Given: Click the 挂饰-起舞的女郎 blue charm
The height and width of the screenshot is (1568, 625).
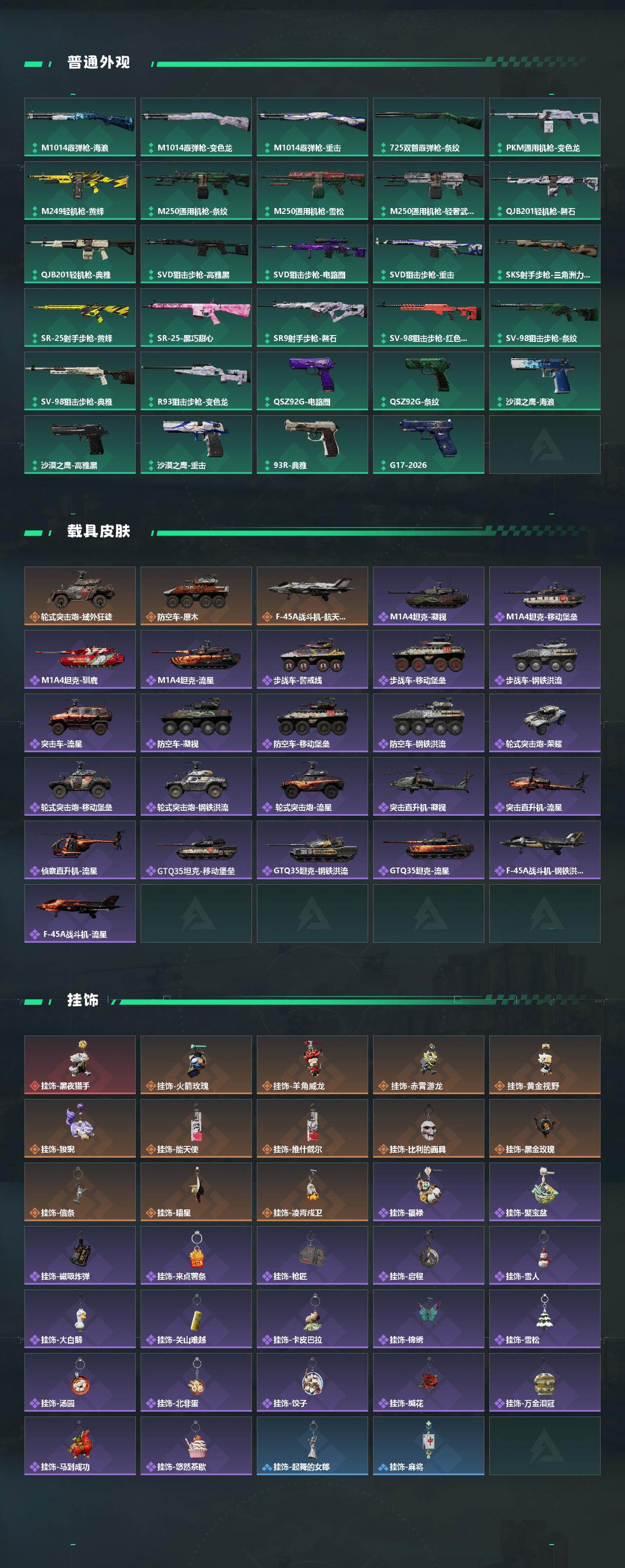Looking at the screenshot, I should click(312, 1446).
